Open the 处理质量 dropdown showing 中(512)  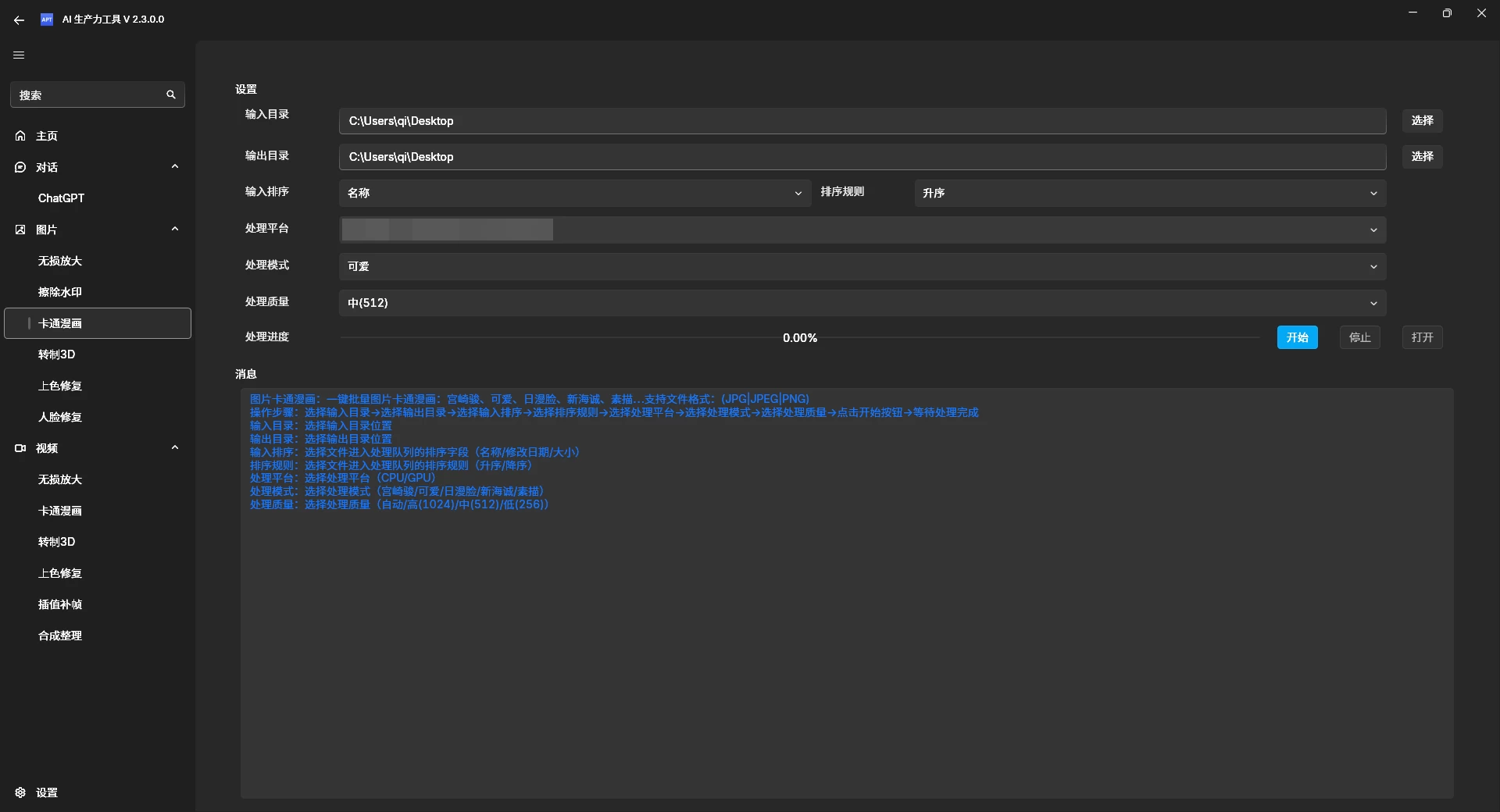862,303
